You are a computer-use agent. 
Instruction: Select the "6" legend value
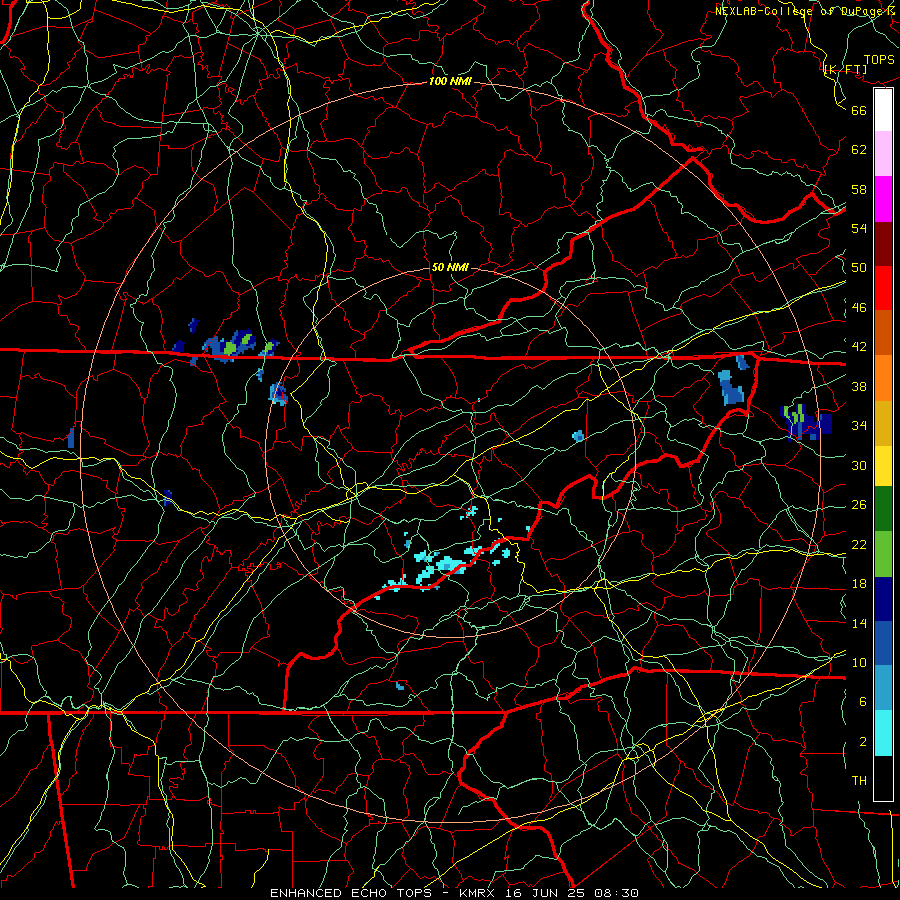pos(863,702)
